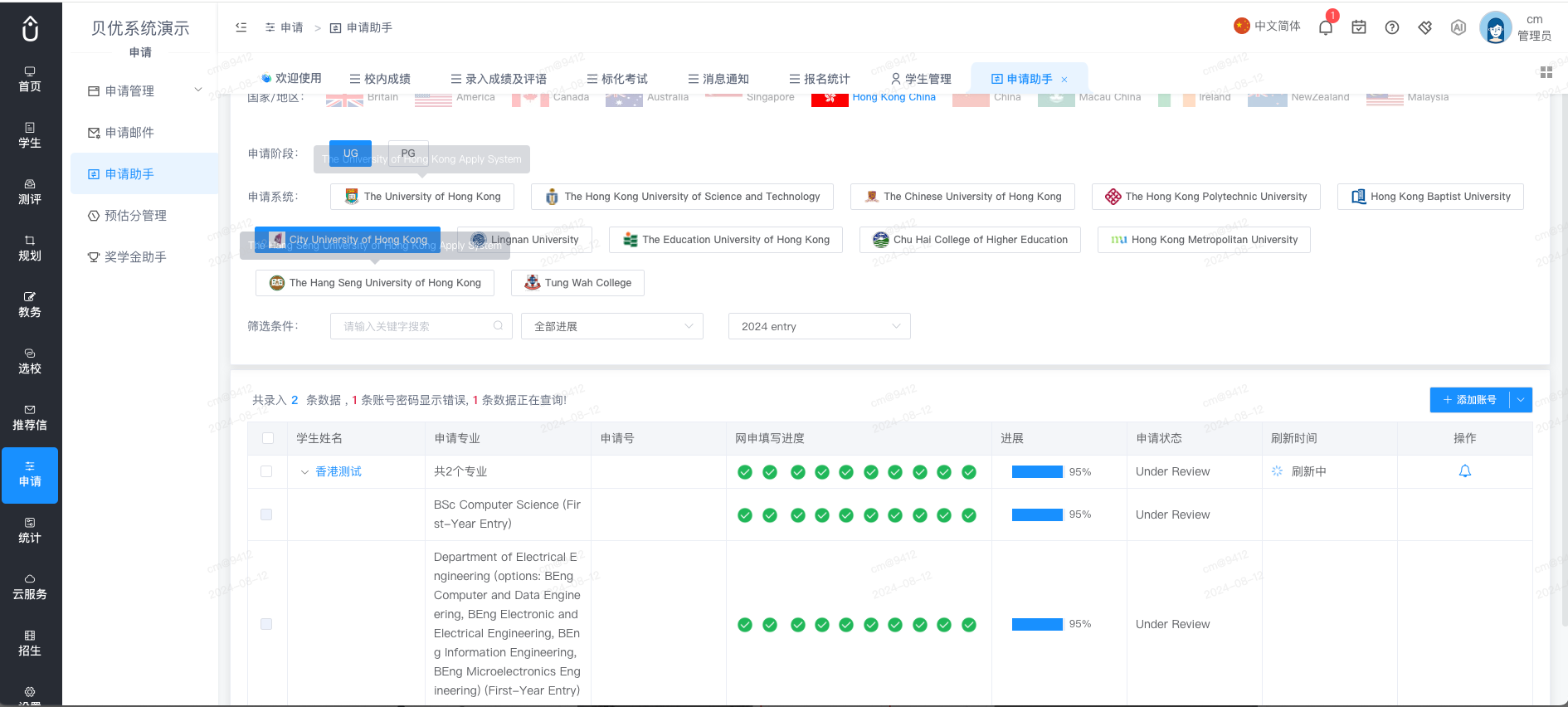The image size is (1568, 707).
Task: Check the BSc Computer Science row checkbox
Action: click(x=266, y=514)
